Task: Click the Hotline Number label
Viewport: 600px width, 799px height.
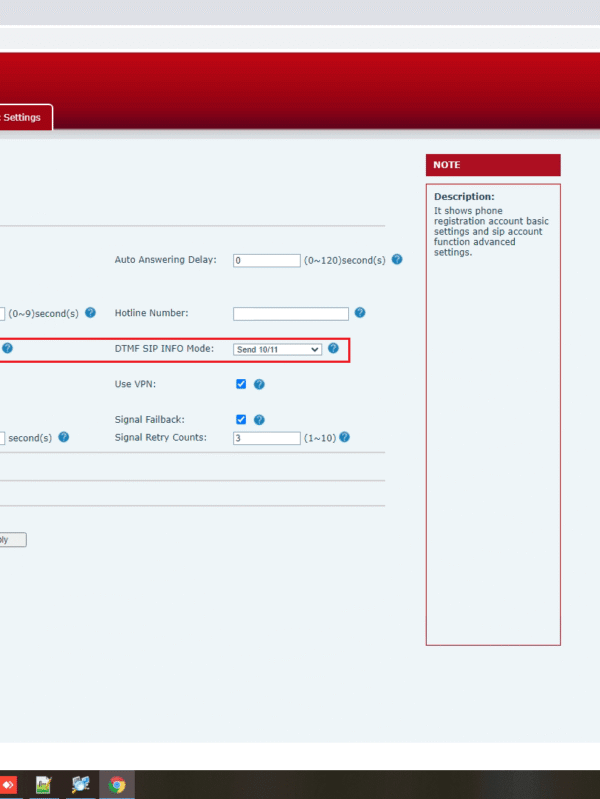Action: pos(151,313)
